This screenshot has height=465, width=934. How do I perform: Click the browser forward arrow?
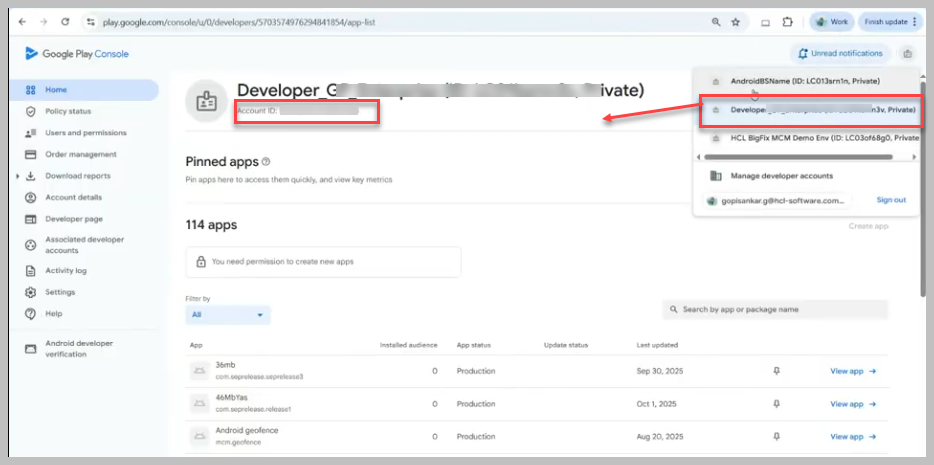[x=43, y=22]
